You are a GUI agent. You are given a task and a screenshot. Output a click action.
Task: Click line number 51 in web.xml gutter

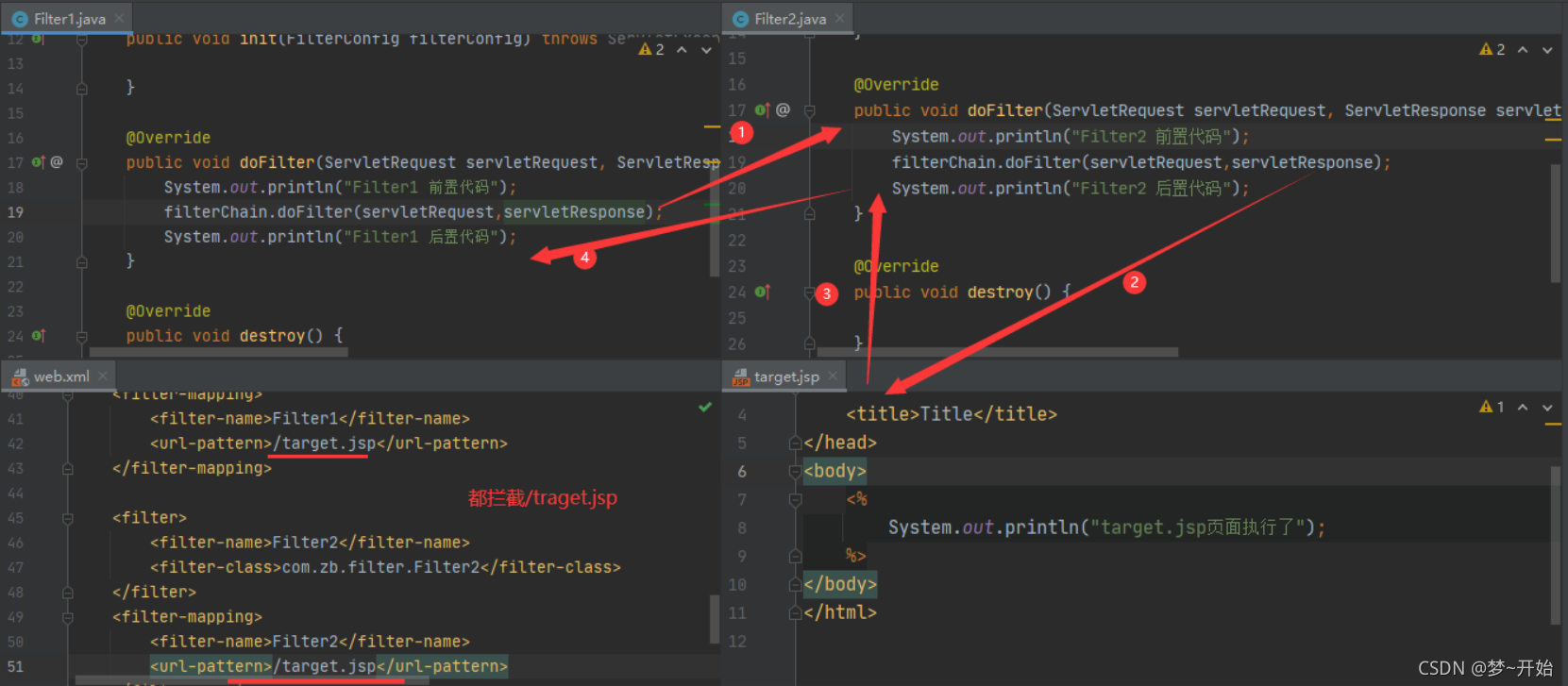click(x=15, y=666)
